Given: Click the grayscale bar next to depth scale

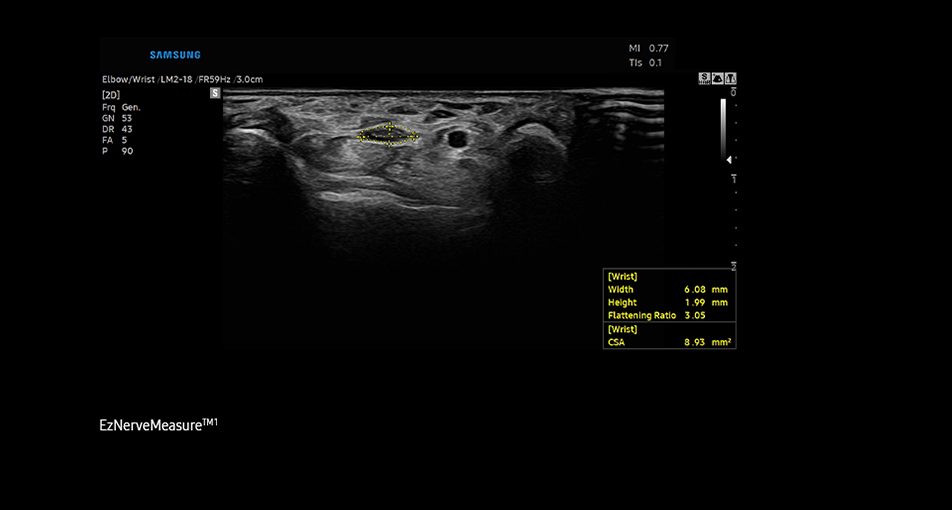Looking at the screenshot, I should (x=722, y=125).
